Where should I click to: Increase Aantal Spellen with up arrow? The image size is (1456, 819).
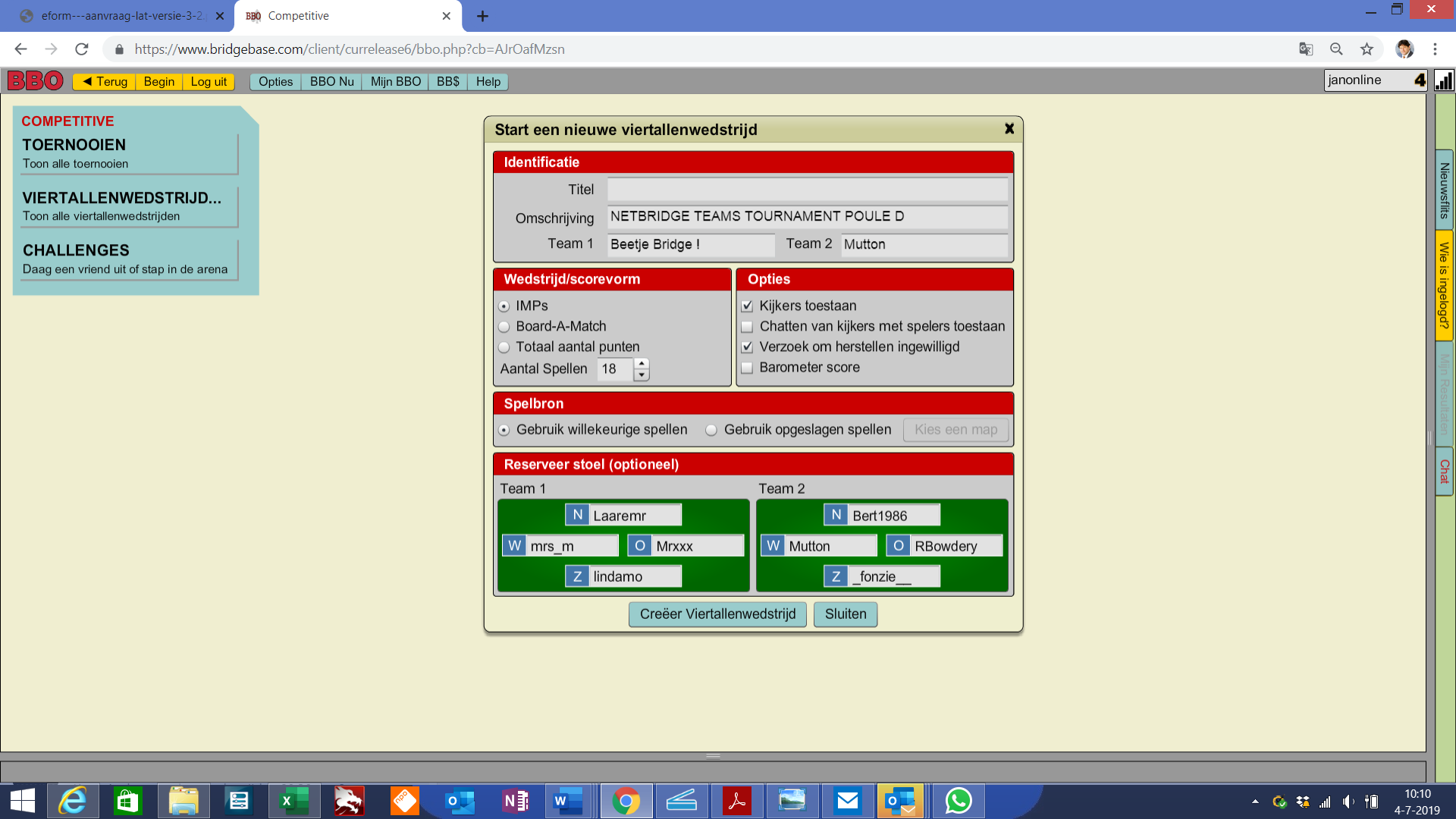642,363
